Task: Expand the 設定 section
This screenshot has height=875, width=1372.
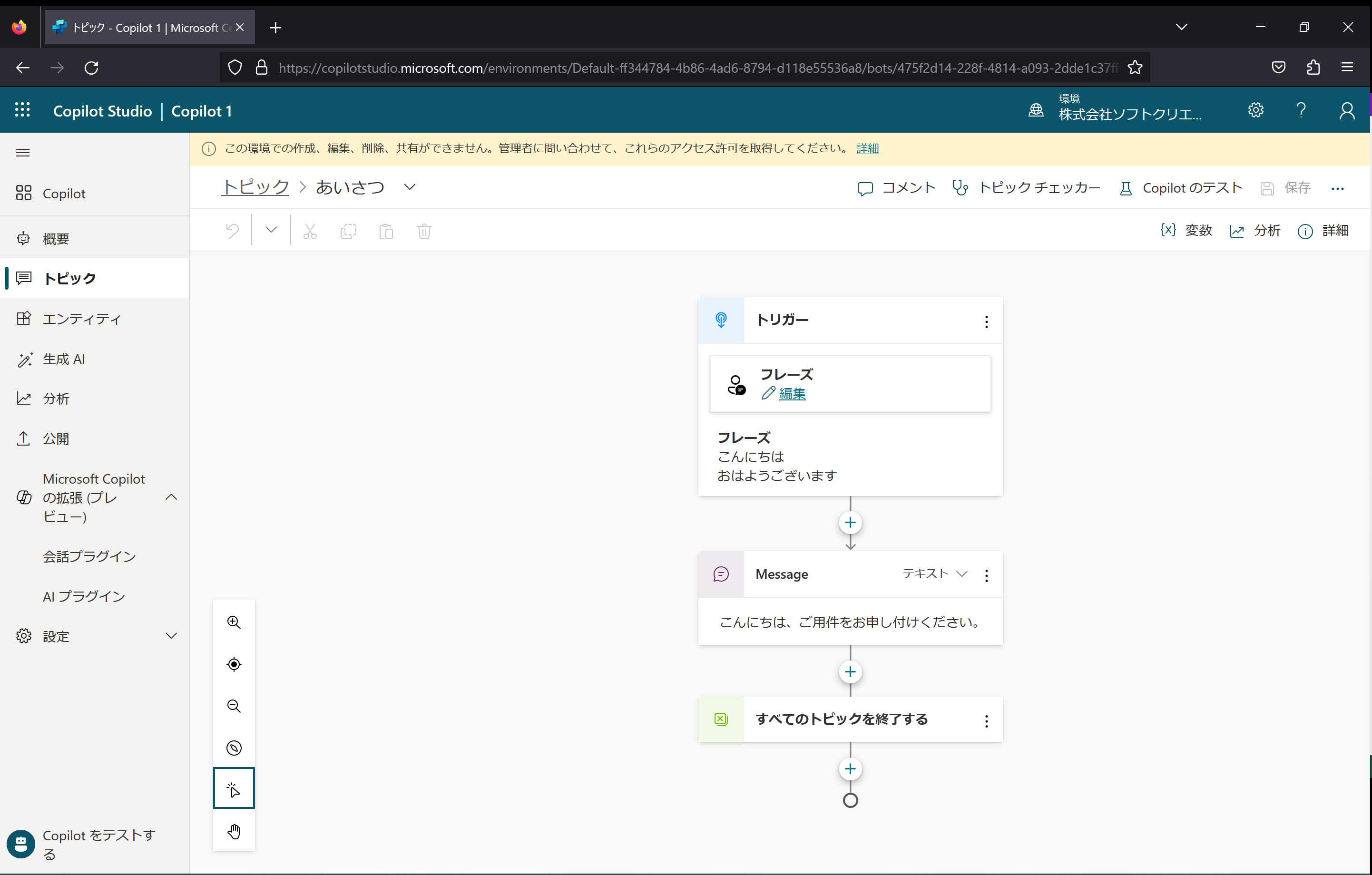Action: coord(171,636)
